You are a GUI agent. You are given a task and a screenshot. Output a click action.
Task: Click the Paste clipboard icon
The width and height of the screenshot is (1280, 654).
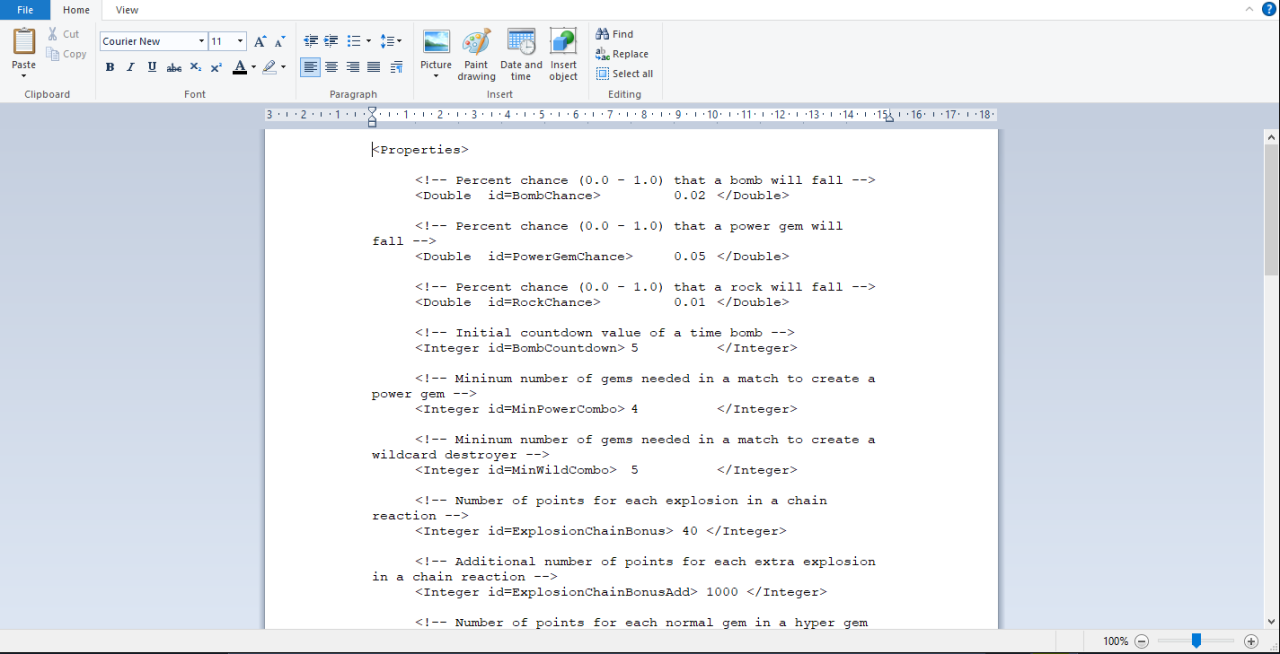[24, 42]
